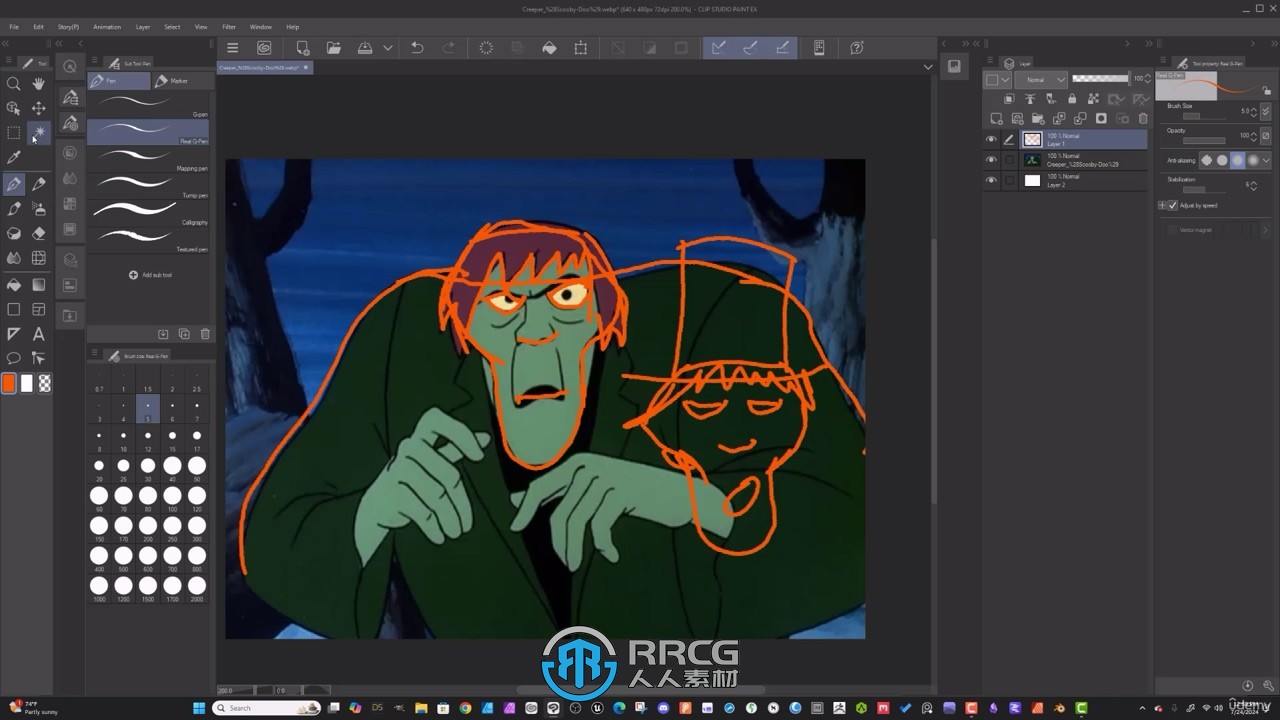Open the Layer menu
The height and width of the screenshot is (720, 1280).
pyautogui.click(x=143, y=27)
